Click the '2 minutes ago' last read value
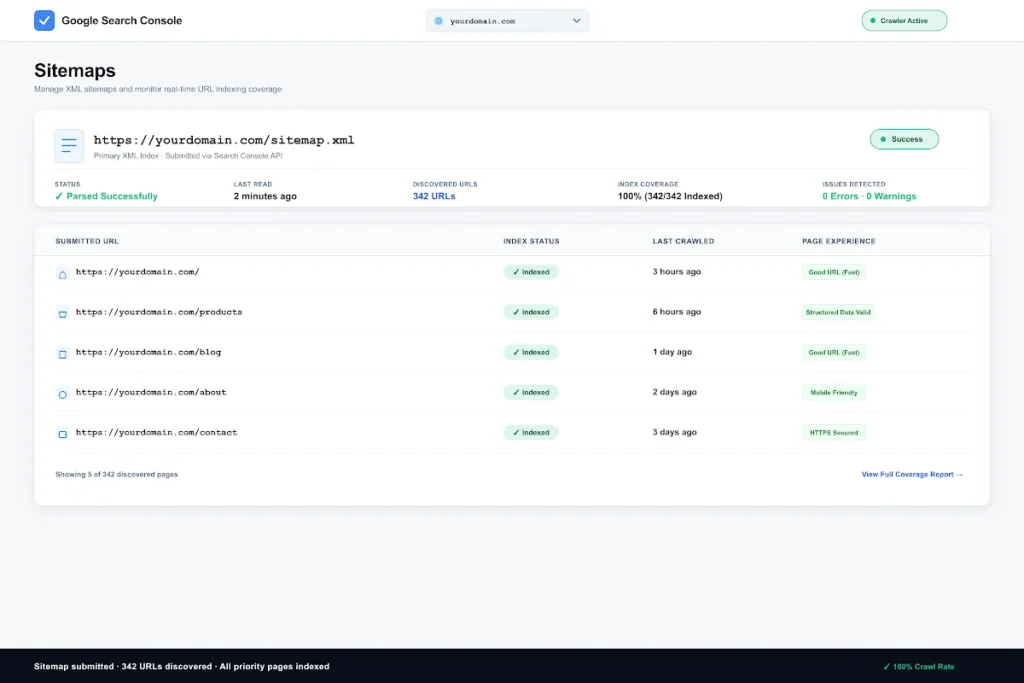 click(265, 196)
